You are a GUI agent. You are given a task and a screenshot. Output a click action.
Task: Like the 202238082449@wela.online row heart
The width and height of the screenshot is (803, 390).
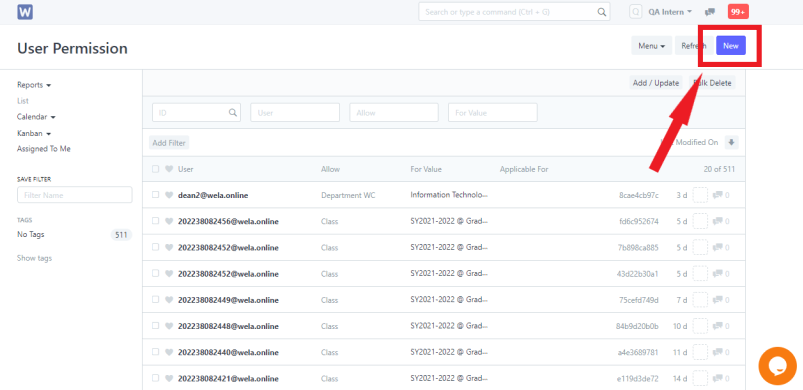[168, 300]
